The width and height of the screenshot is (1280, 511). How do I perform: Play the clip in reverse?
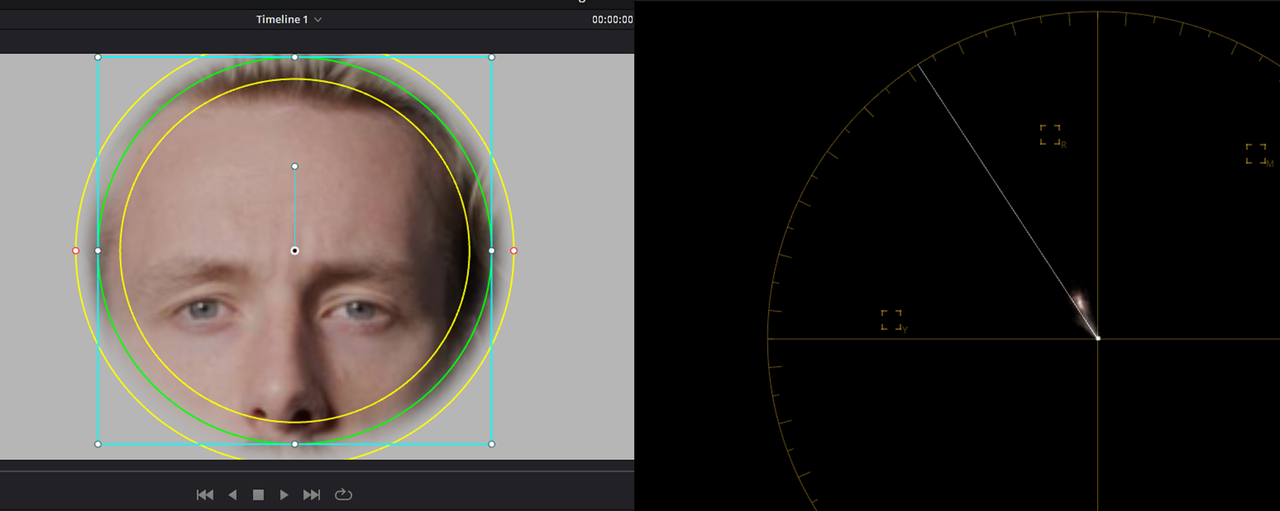[232, 494]
